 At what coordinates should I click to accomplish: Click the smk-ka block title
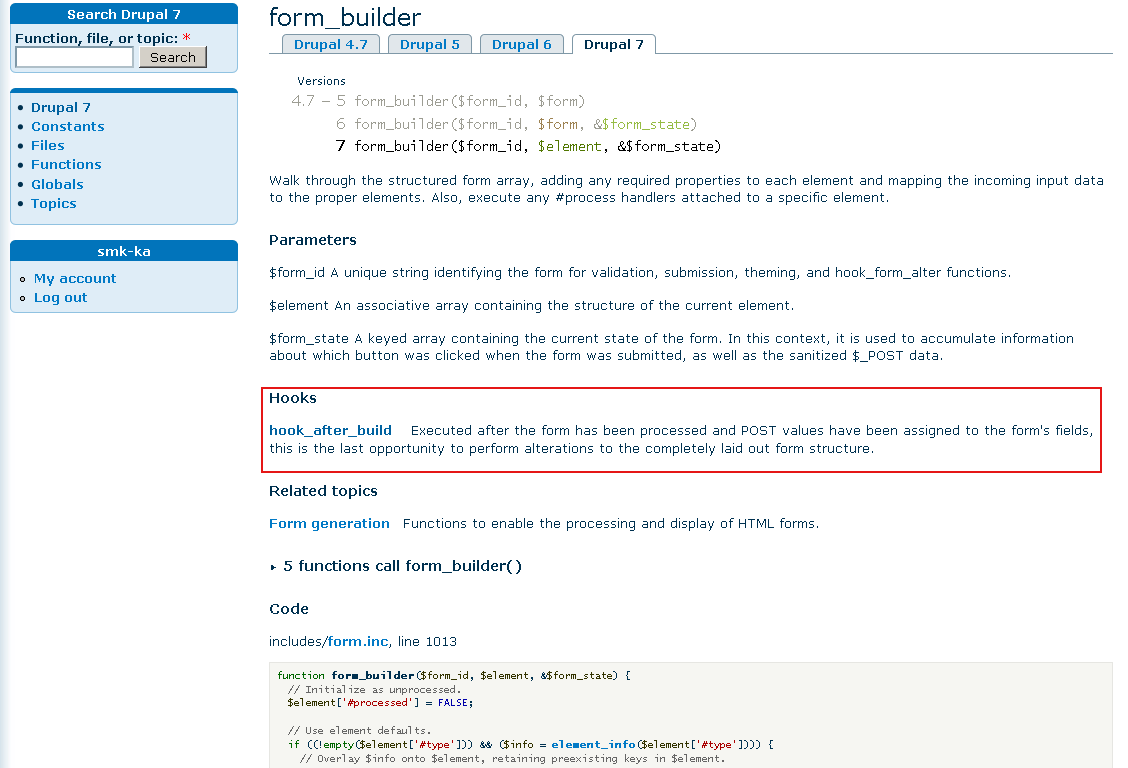pyautogui.click(x=124, y=252)
